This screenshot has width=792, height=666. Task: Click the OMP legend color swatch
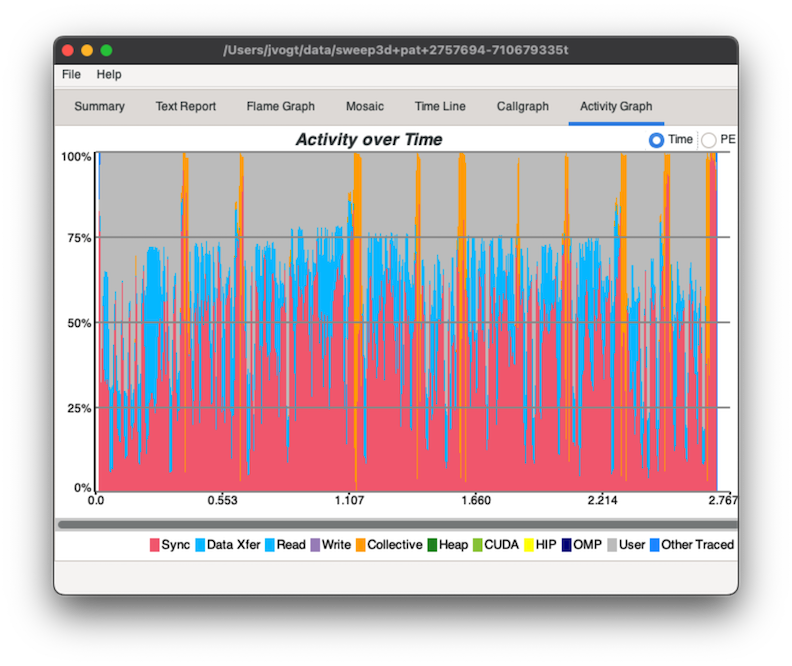(567, 545)
